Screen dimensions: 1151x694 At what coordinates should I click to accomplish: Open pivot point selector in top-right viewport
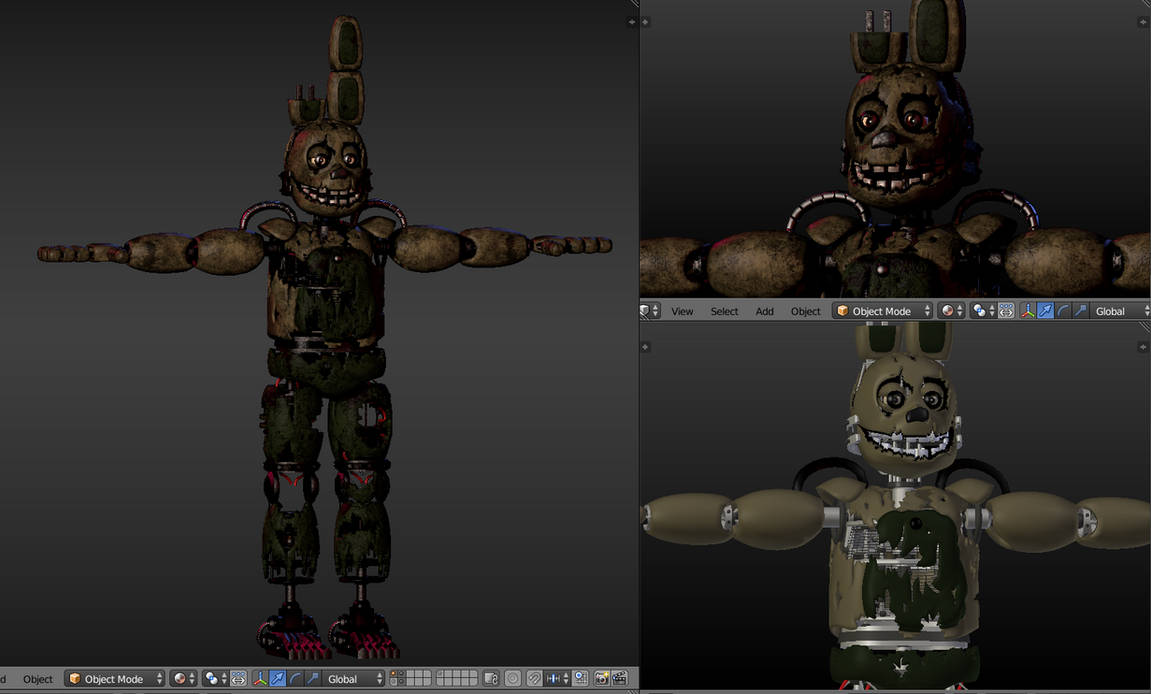point(983,311)
